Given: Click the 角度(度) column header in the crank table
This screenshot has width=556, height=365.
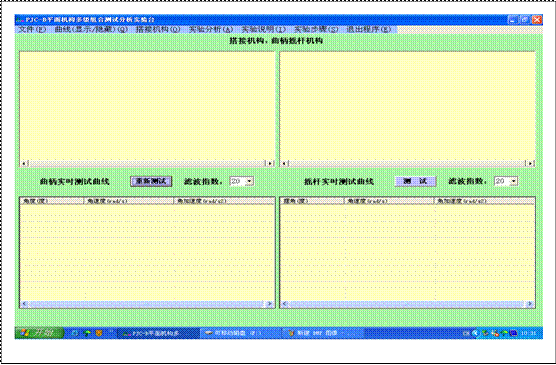Looking at the screenshot, I should [x=52, y=201].
